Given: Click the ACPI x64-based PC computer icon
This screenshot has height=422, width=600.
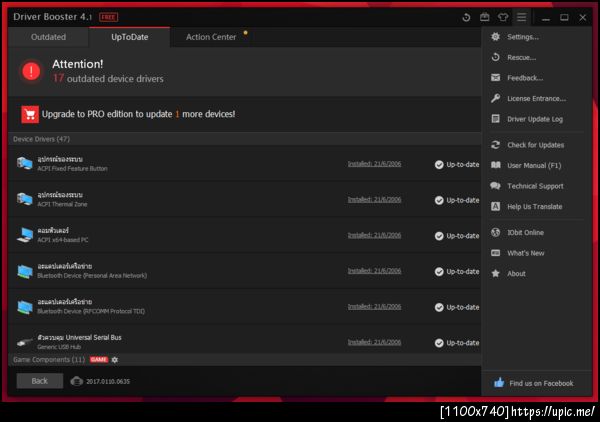Looking at the screenshot, I should [25, 235].
